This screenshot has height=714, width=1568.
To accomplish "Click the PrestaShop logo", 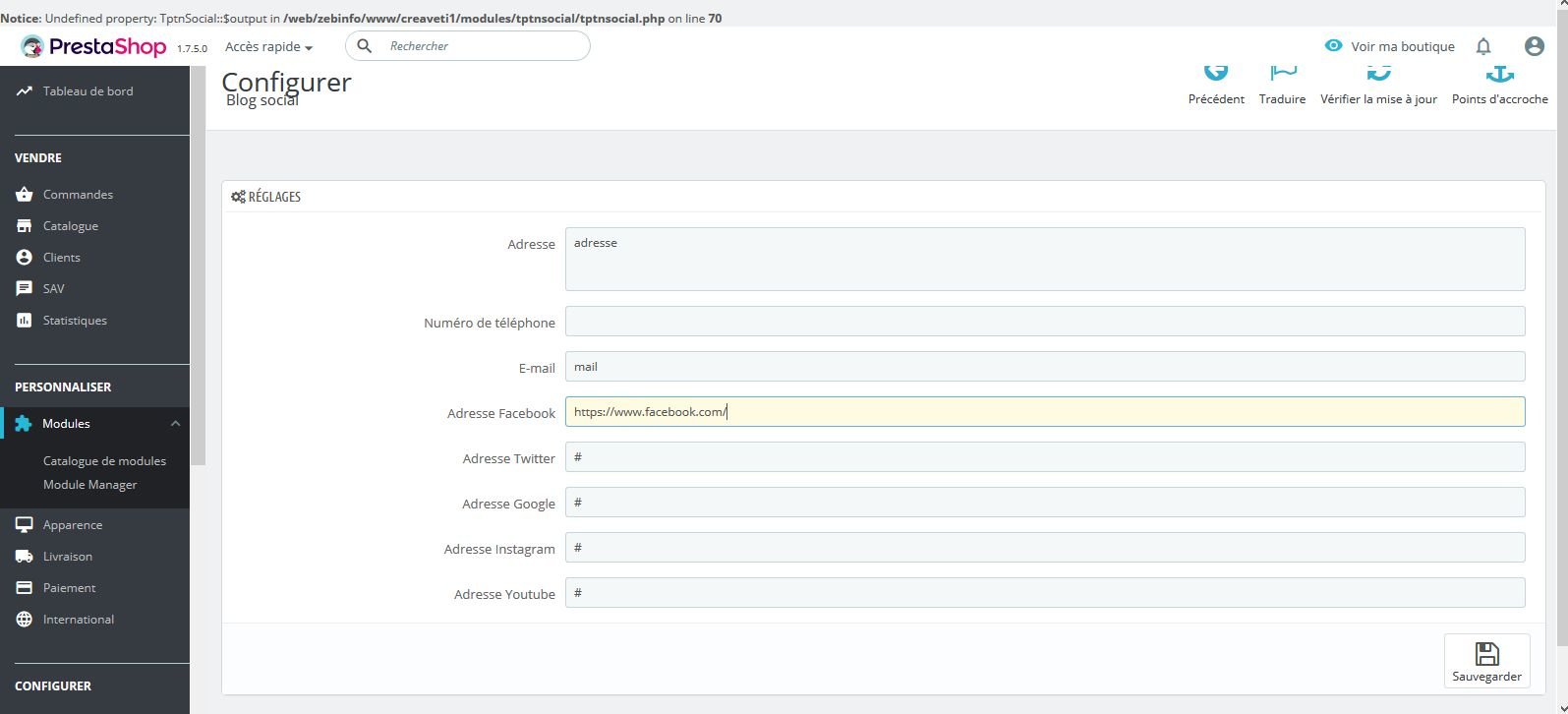I will point(93,46).
